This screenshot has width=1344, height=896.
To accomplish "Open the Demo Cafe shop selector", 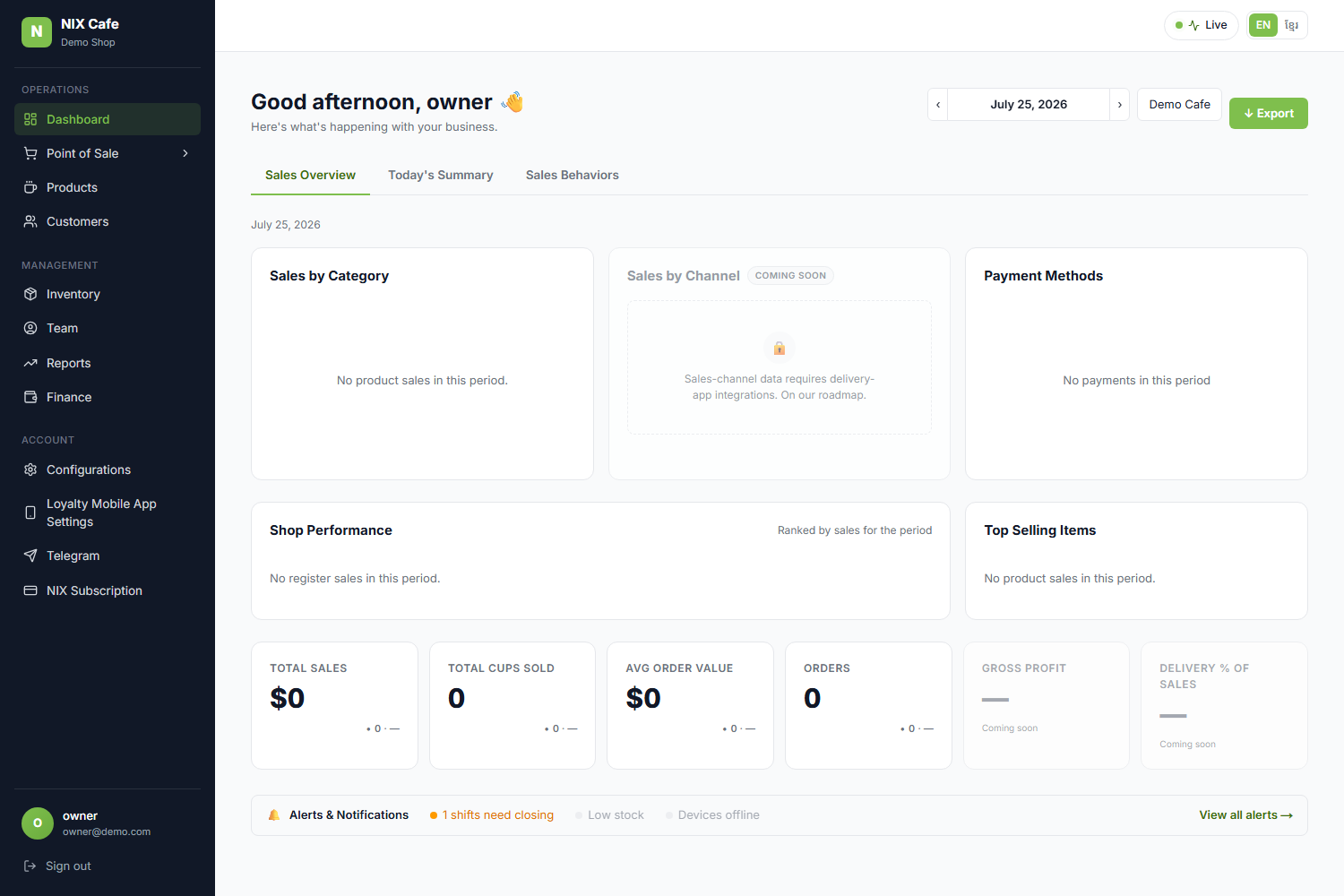I will point(1179,105).
